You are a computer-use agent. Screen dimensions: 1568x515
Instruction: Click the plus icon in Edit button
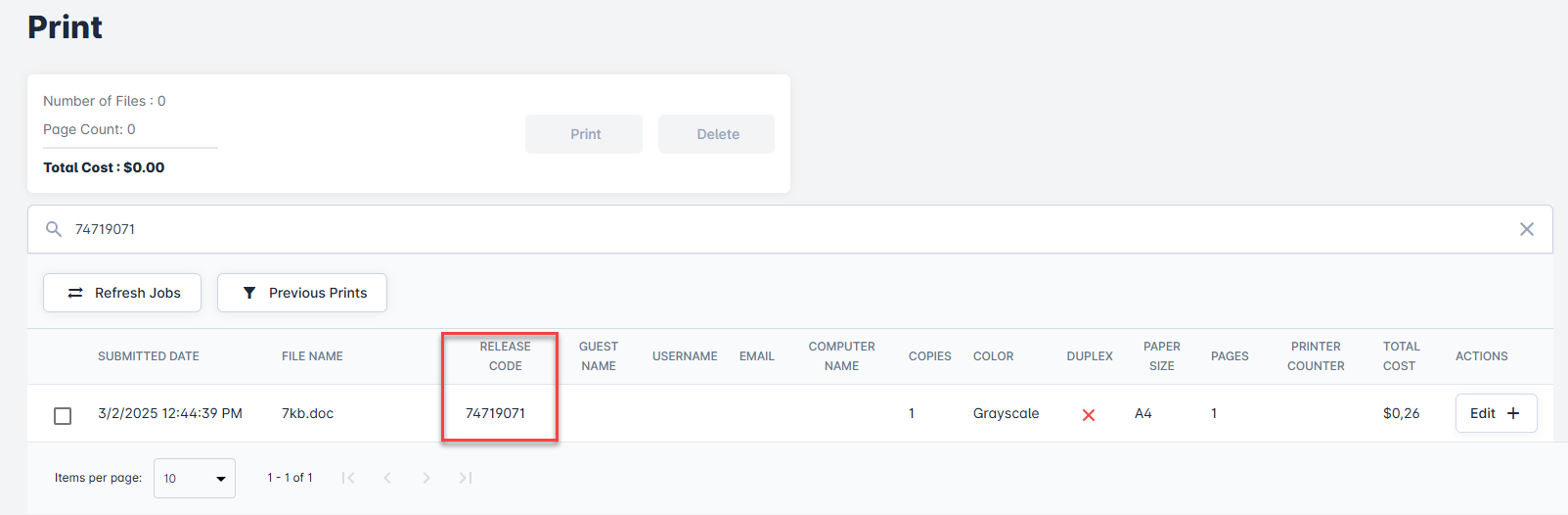pyautogui.click(x=1513, y=413)
